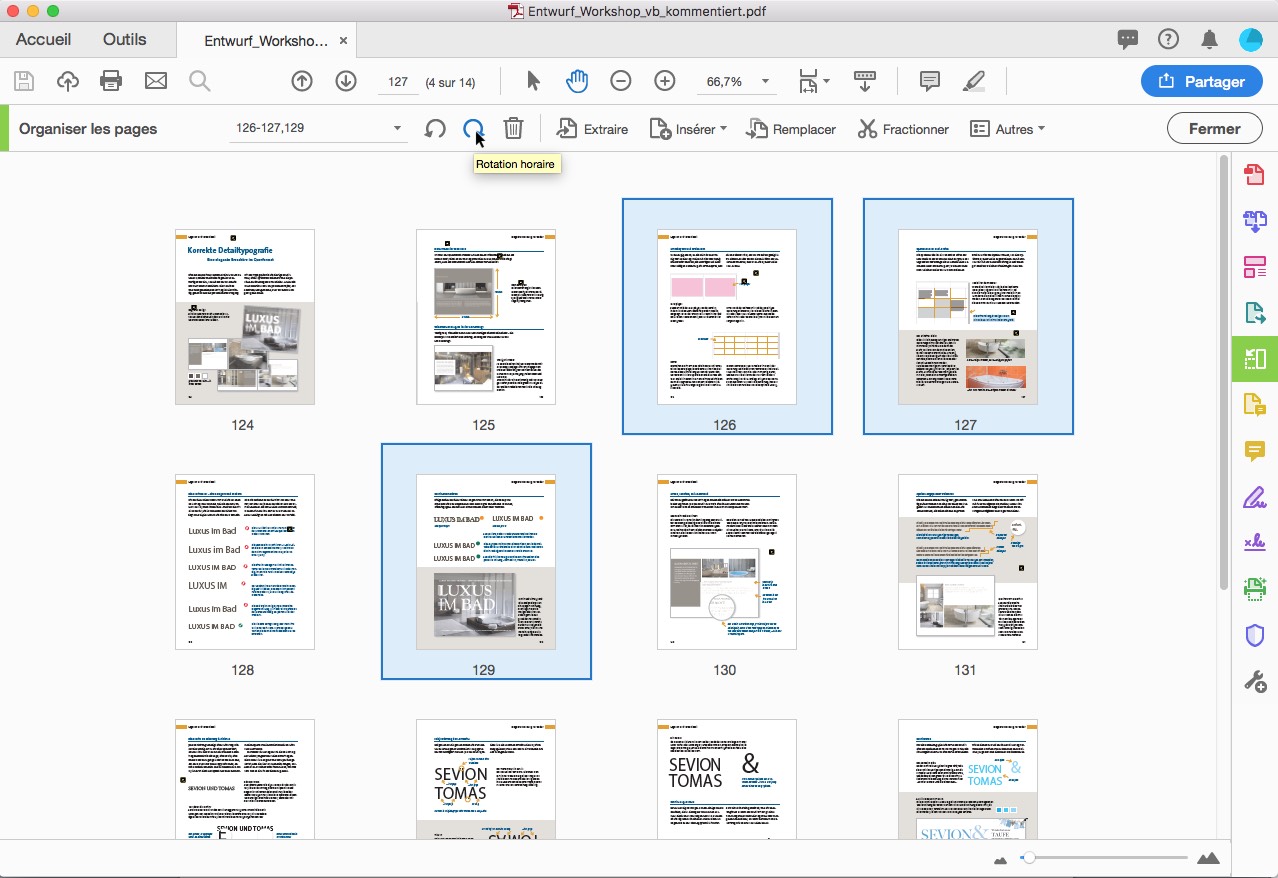This screenshot has width=1278, height=878.
Task: Click the vertical scrollbar of the pages view
Action: [1224, 372]
